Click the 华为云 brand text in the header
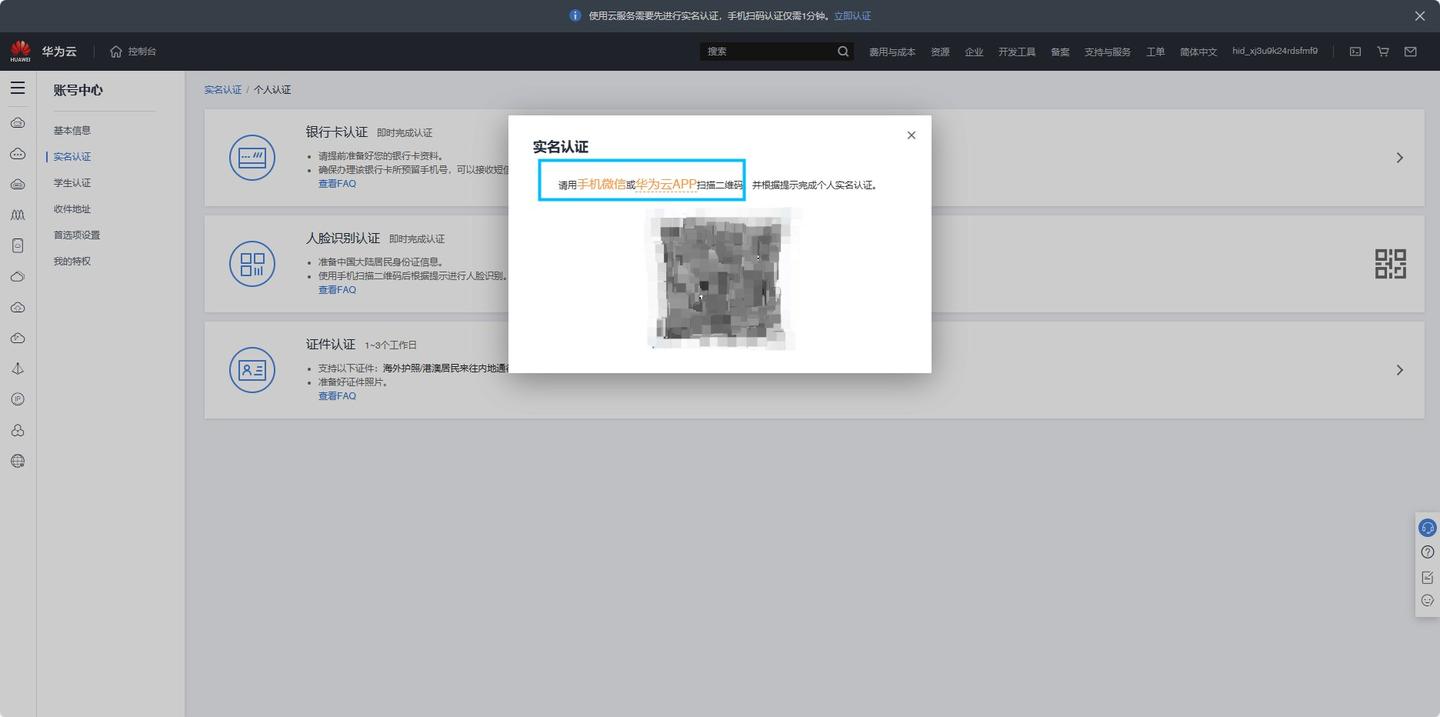Image resolution: width=1440 pixels, height=717 pixels. [59, 51]
